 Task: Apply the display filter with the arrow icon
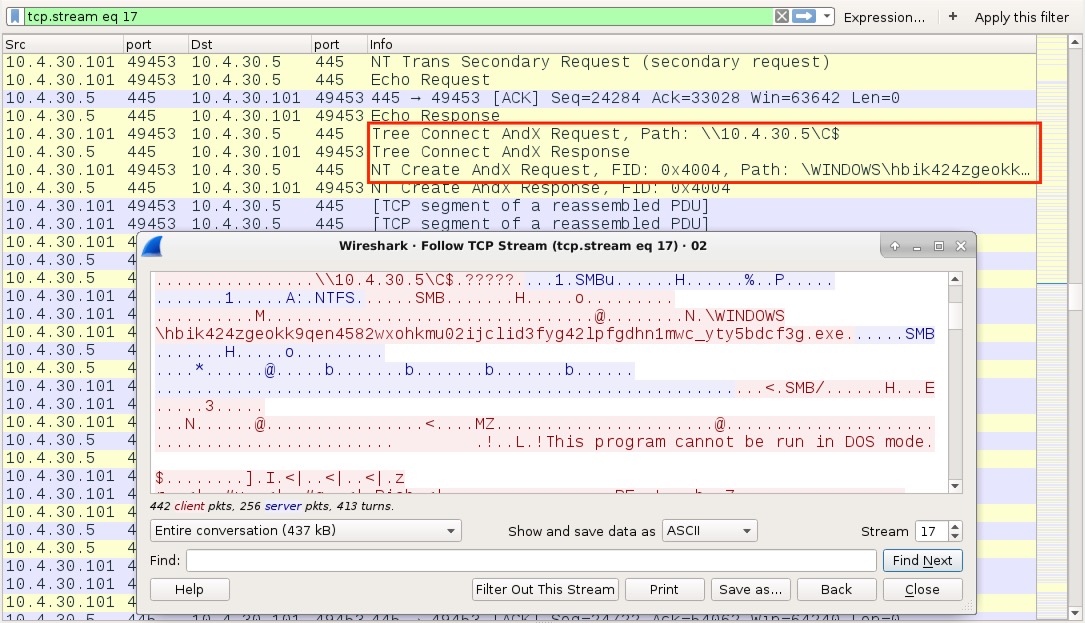pyautogui.click(x=803, y=16)
